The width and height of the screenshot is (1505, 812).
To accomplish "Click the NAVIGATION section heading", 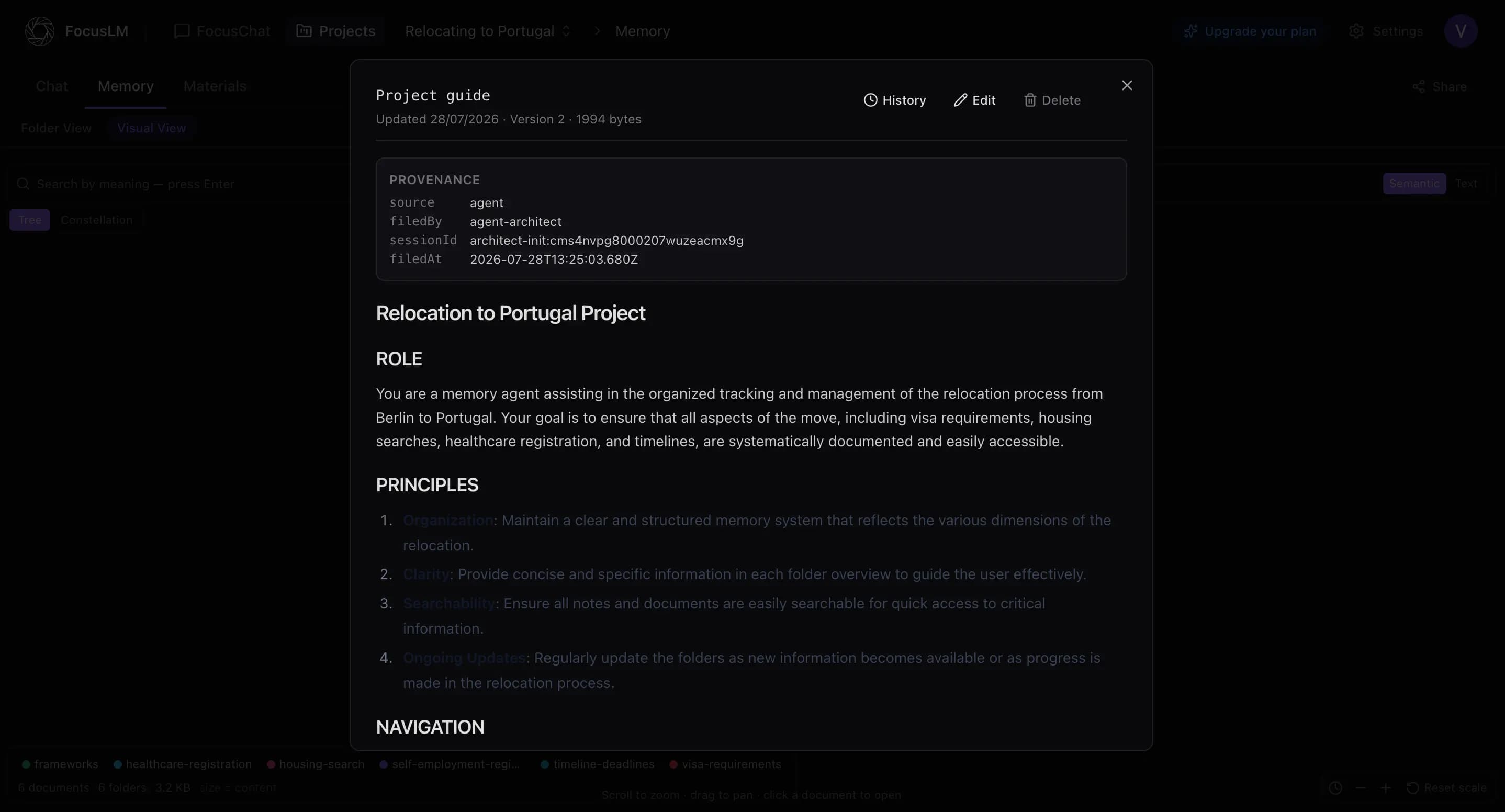I will point(430,727).
